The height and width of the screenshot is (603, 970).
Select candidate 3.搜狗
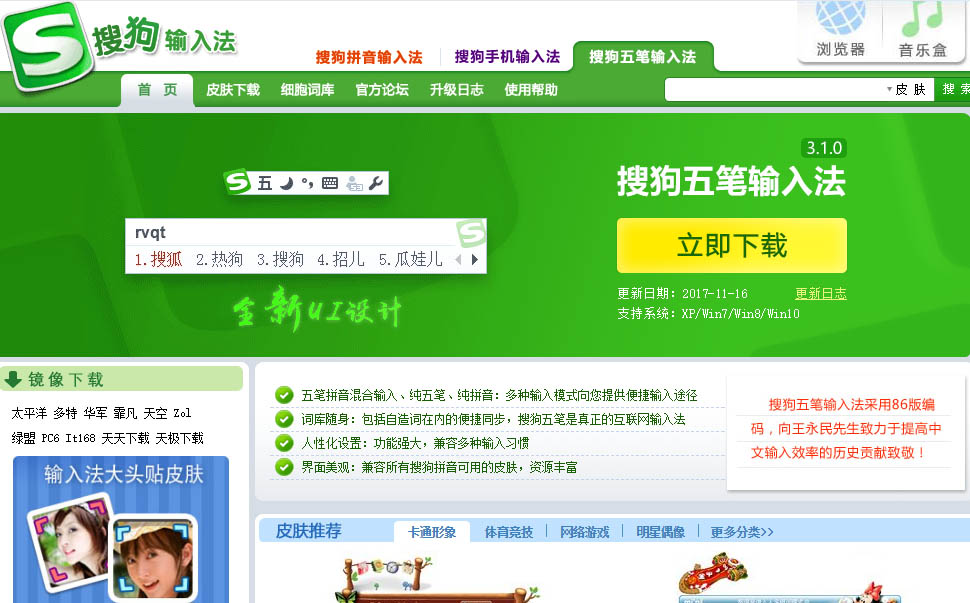[280, 259]
